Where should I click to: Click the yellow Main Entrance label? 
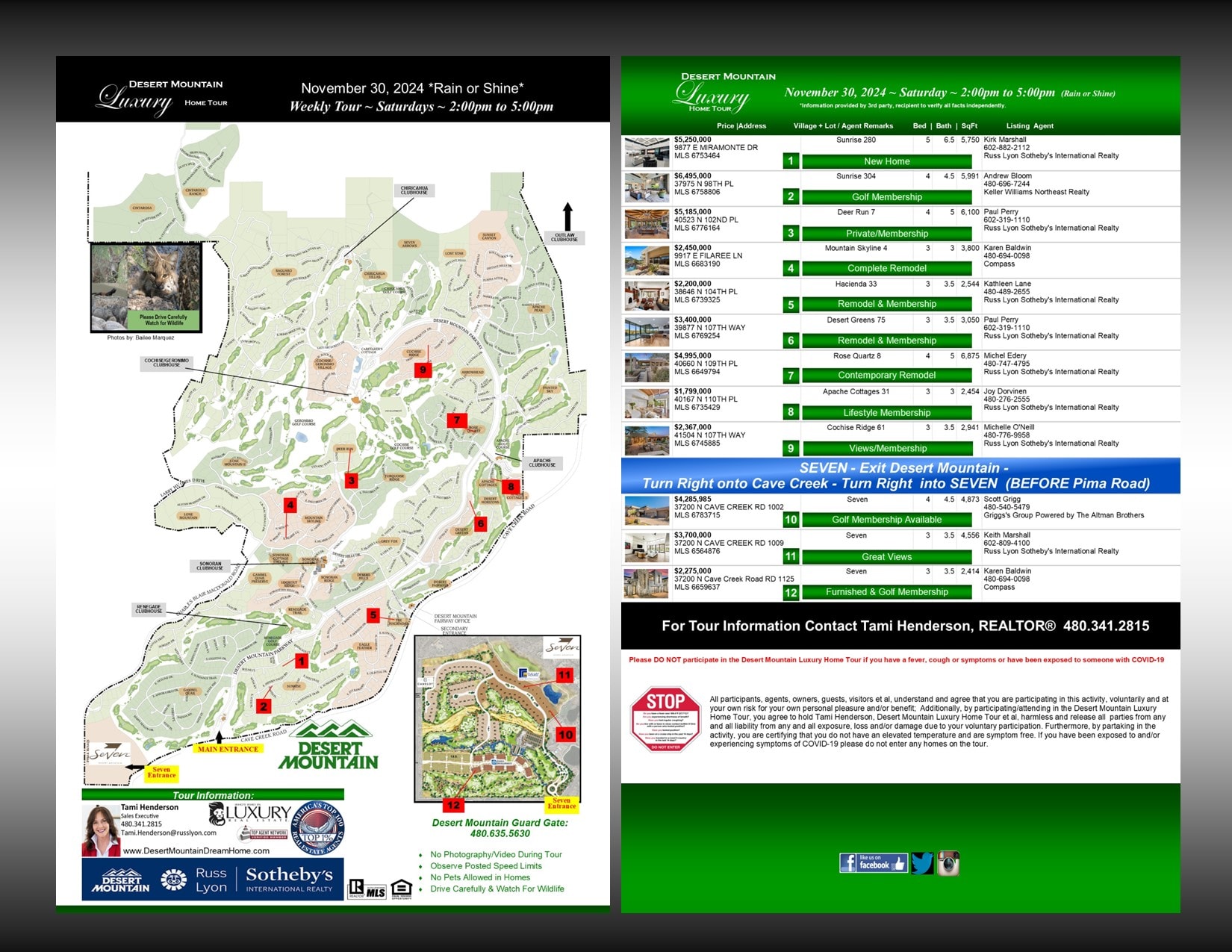coord(228,749)
